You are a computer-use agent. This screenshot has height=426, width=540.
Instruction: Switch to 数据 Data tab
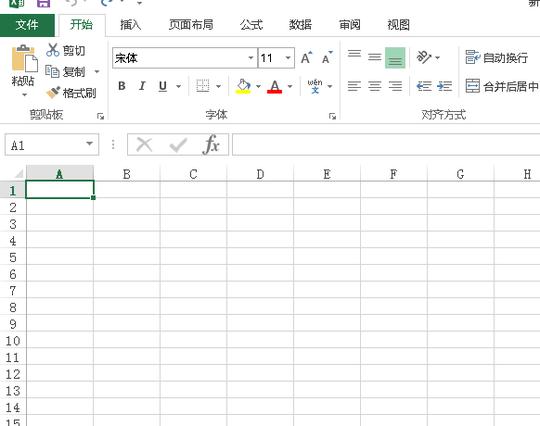tap(300, 25)
